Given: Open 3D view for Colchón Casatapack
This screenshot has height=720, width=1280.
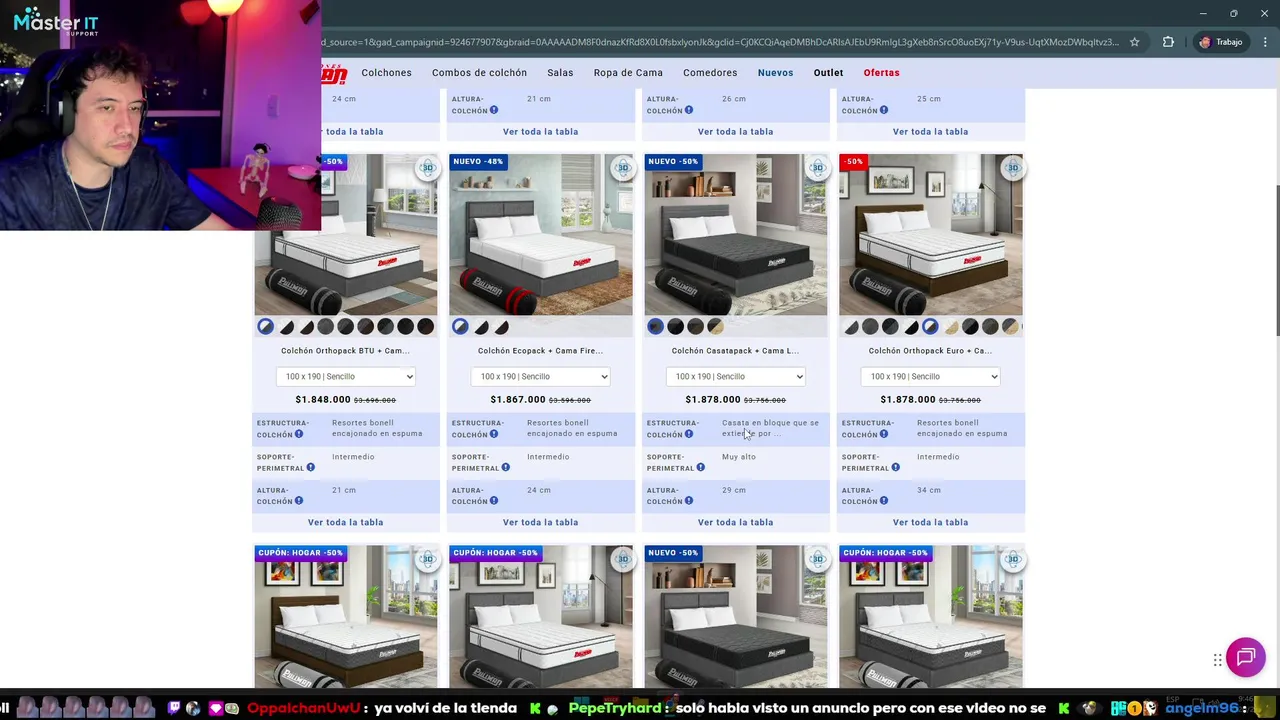Looking at the screenshot, I should [818, 167].
